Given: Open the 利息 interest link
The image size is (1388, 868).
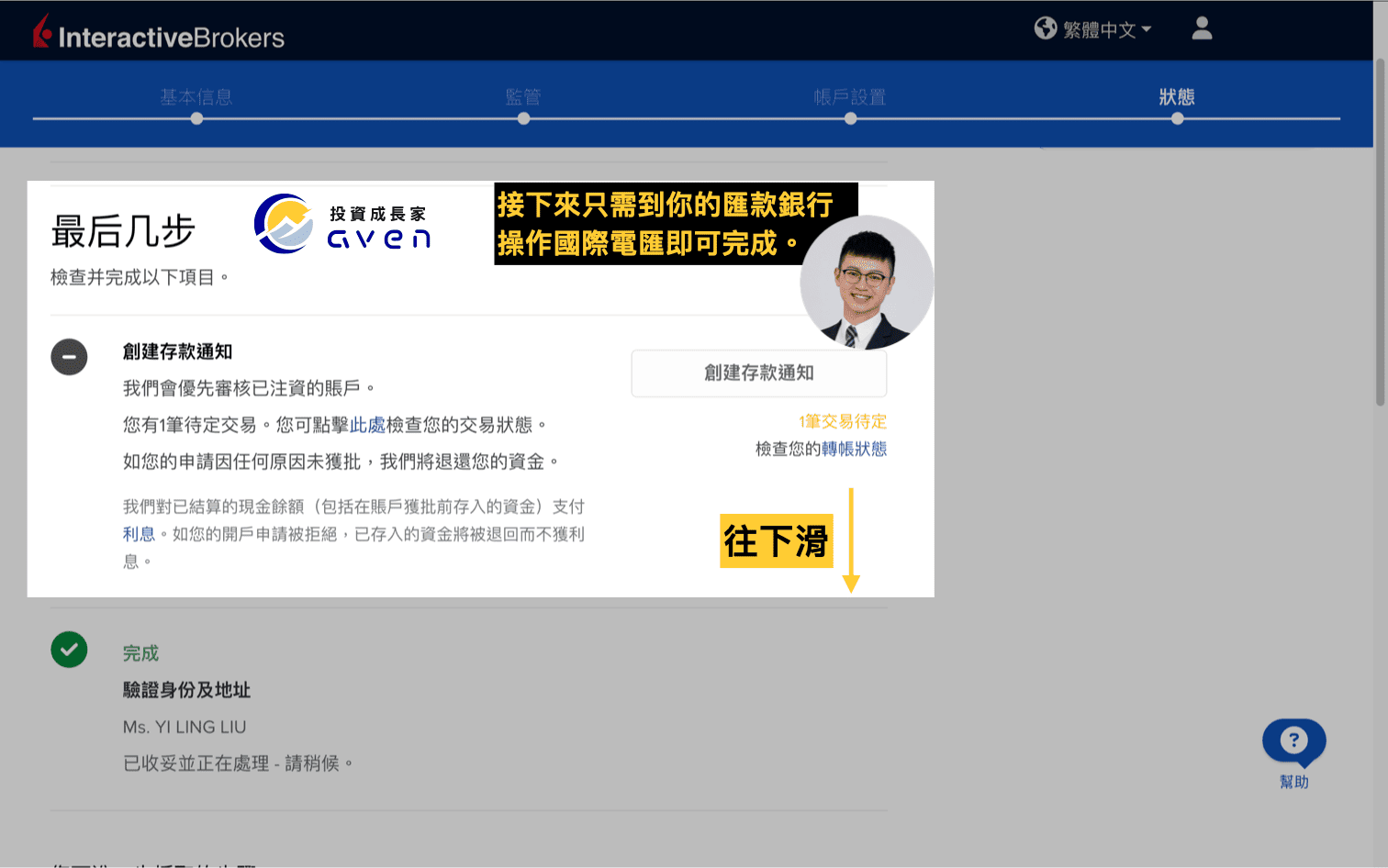Looking at the screenshot, I should [138, 533].
